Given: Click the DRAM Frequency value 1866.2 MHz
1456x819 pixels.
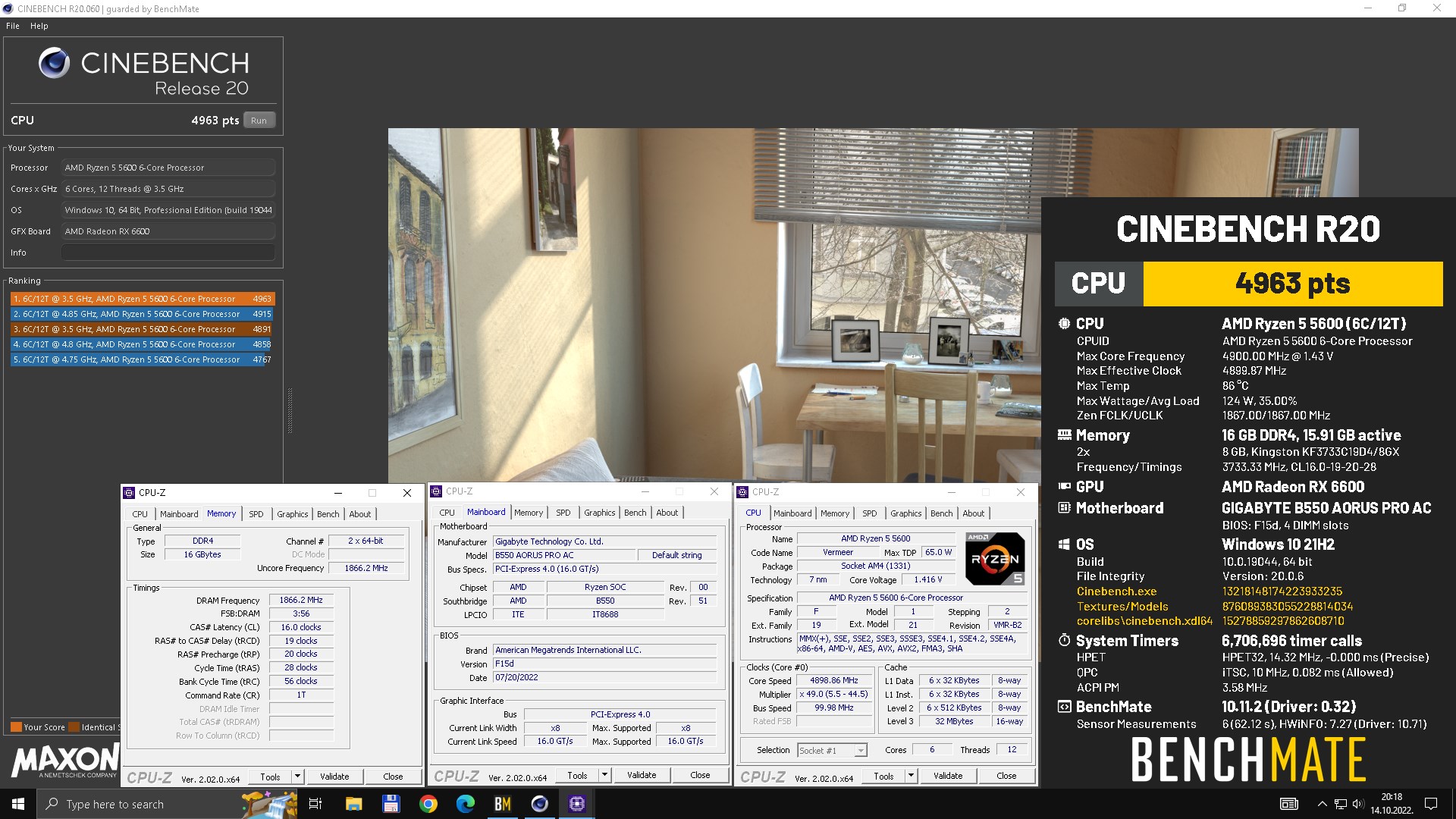Looking at the screenshot, I should point(301,601).
